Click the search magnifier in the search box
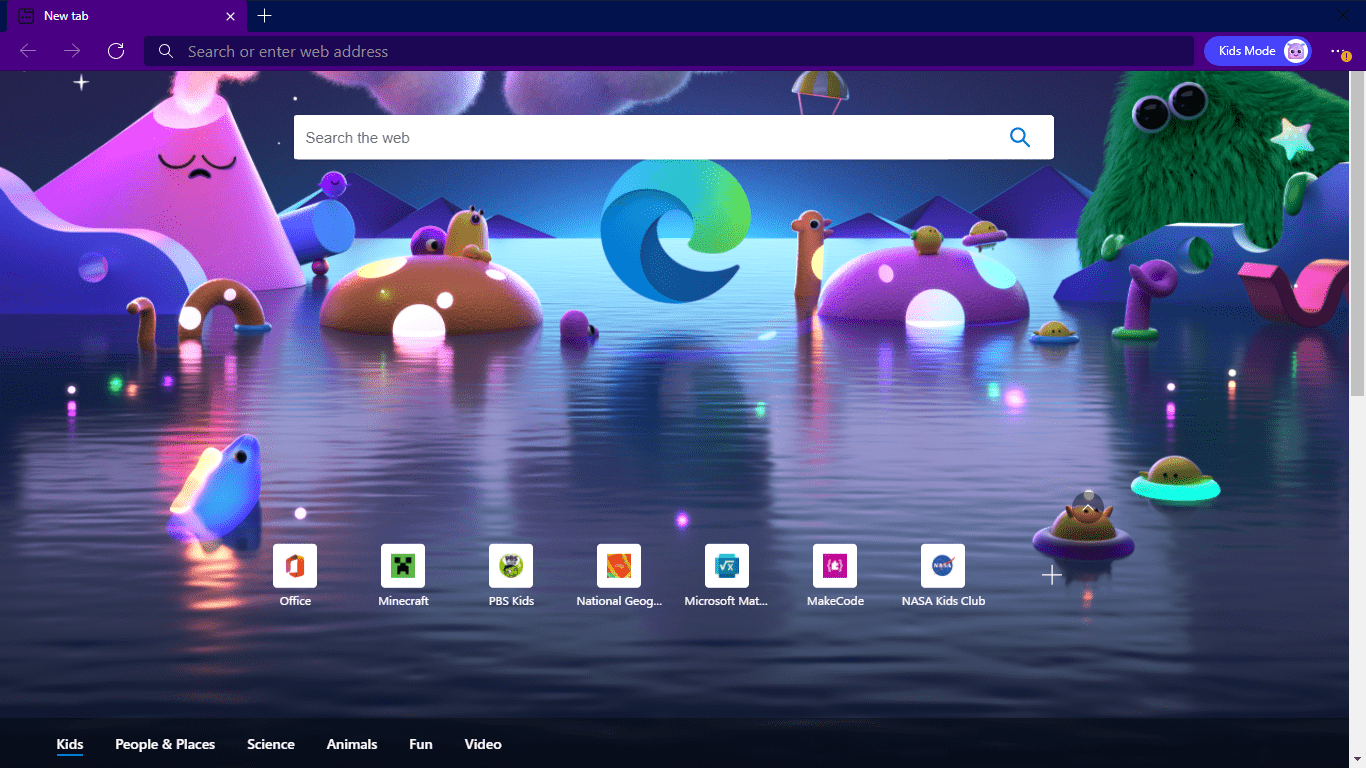The width and height of the screenshot is (1366, 768). 1020,137
